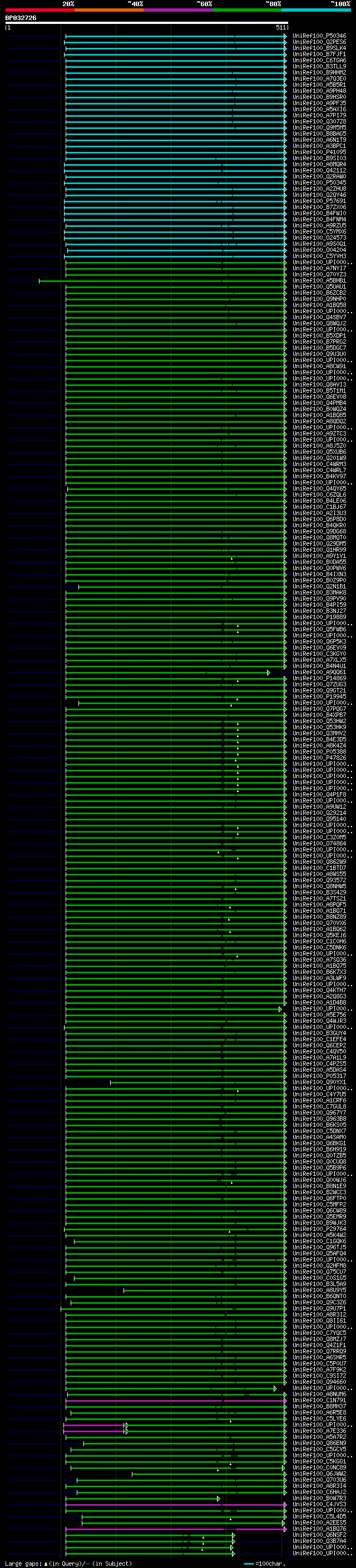The height and width of the screenshot is (1568, 356).
Task: Click the green alignment bar of UniRef100_A5BH81
Action: 162,280
